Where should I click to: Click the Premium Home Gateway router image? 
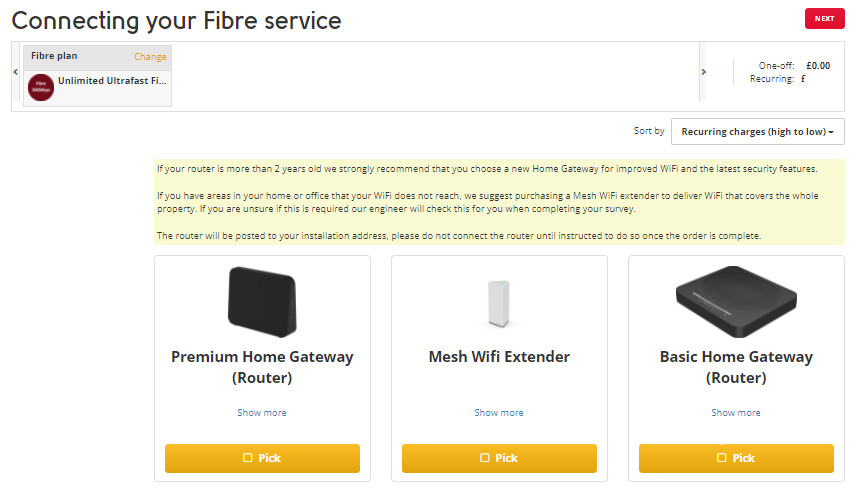(x=262, y=300)
